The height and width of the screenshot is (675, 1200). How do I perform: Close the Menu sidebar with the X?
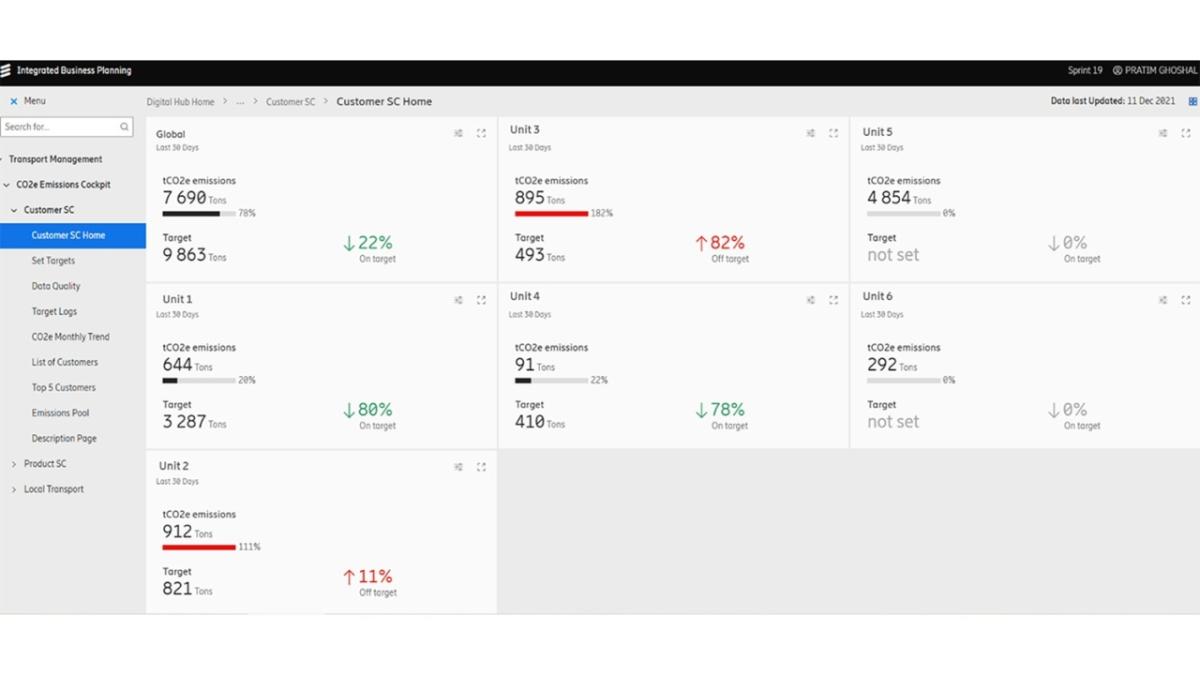tap(13, 101)
